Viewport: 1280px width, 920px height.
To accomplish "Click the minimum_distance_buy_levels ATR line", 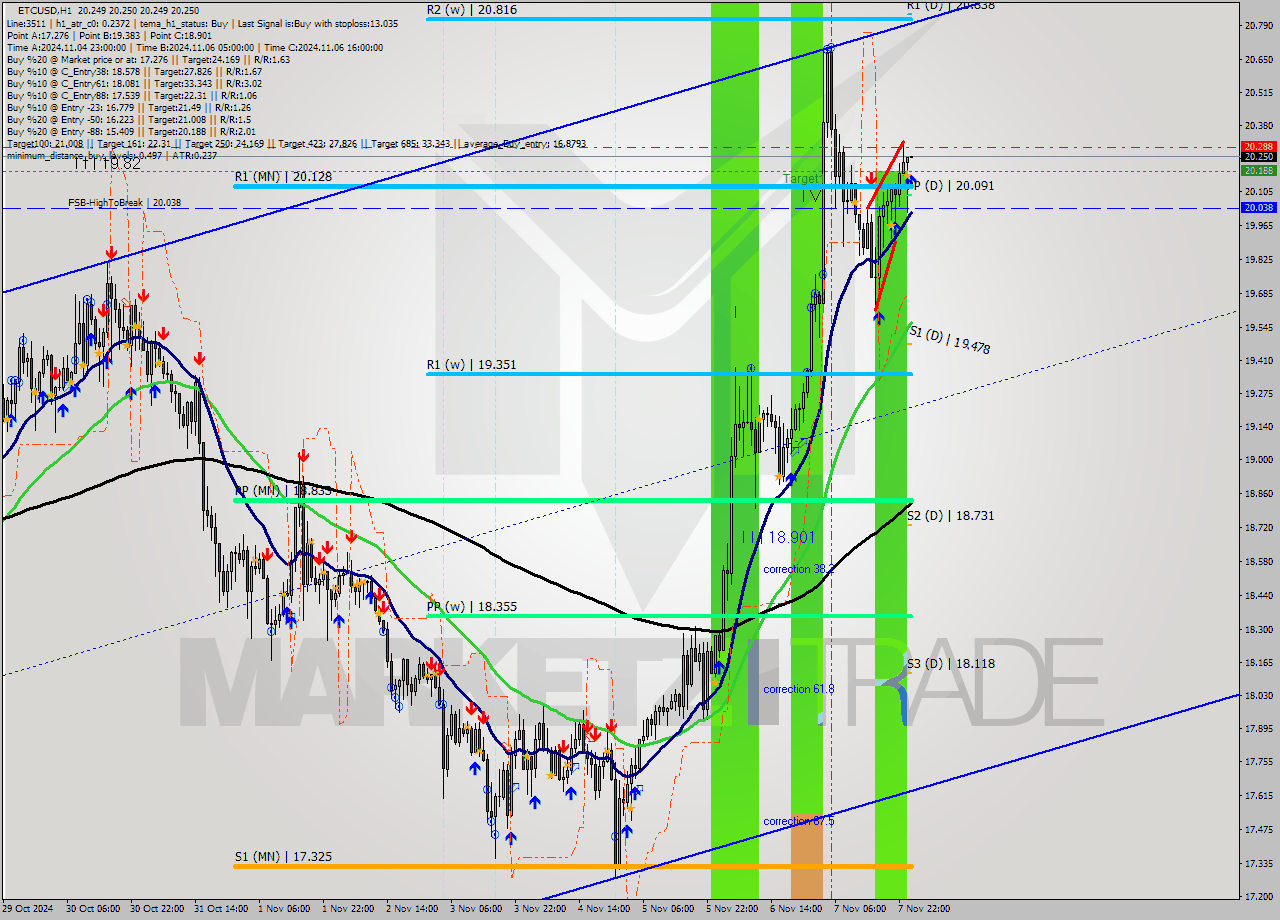I will coord(111,155).
